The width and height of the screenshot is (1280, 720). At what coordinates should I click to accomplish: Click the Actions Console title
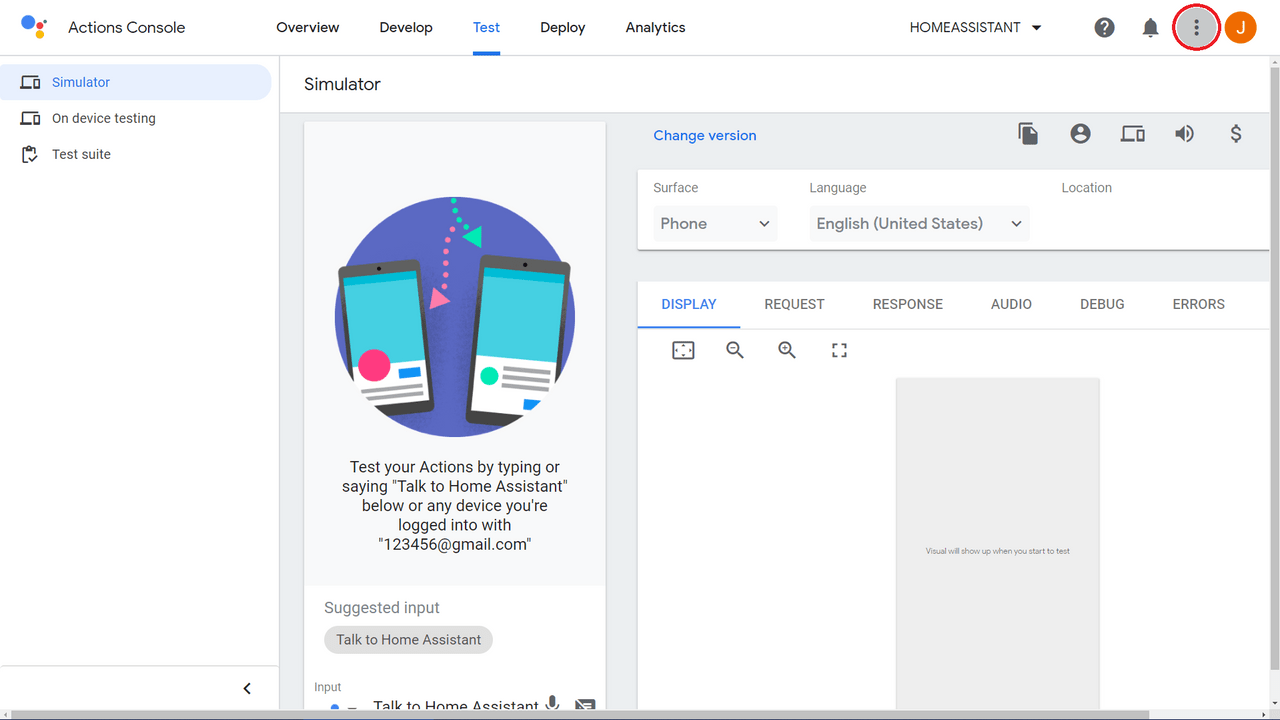pyautogui.click(x=127, y=27)
